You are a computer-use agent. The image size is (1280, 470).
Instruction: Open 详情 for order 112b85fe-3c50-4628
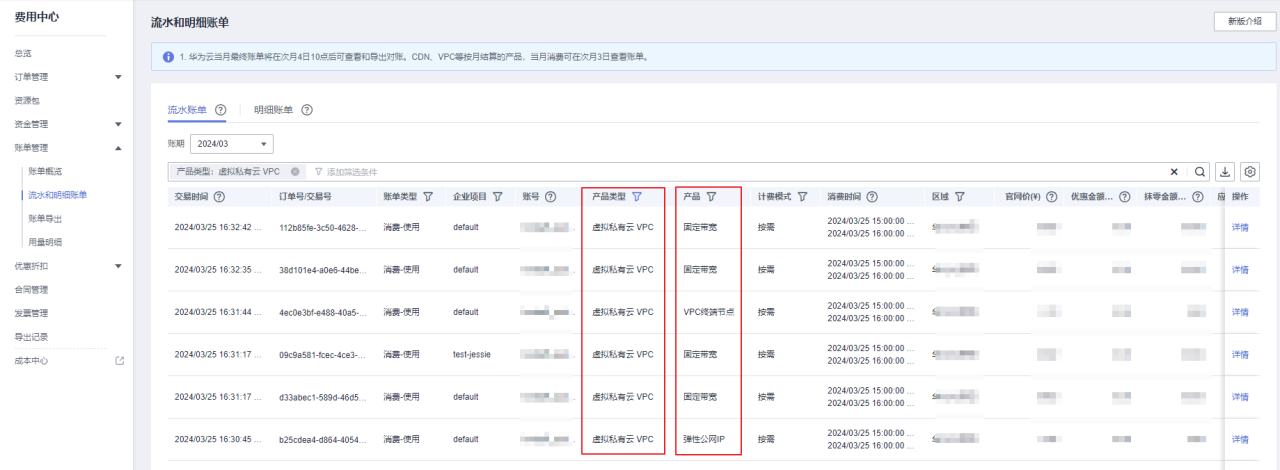pos(1240,227)
